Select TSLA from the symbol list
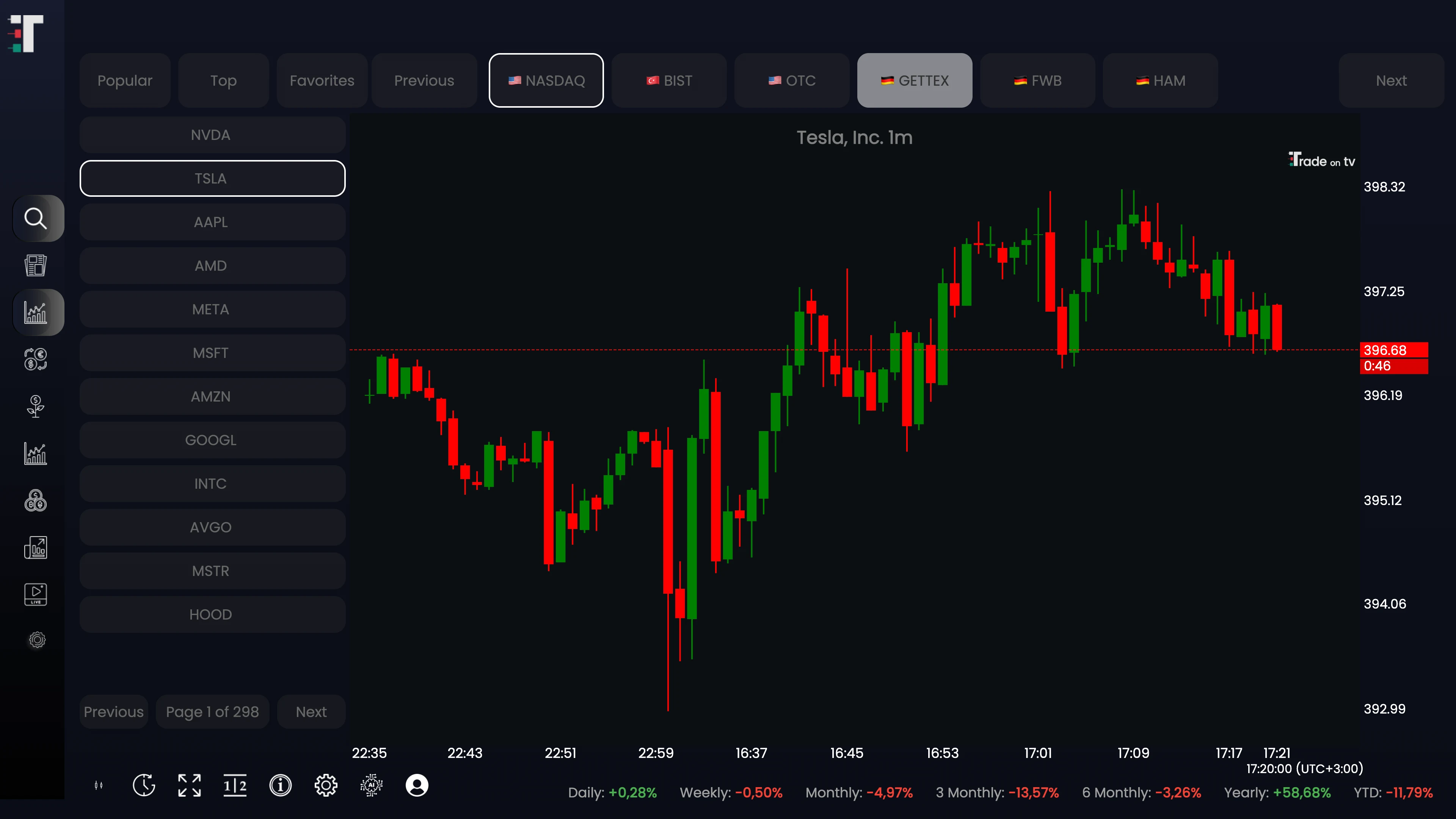 click(212, 179)
